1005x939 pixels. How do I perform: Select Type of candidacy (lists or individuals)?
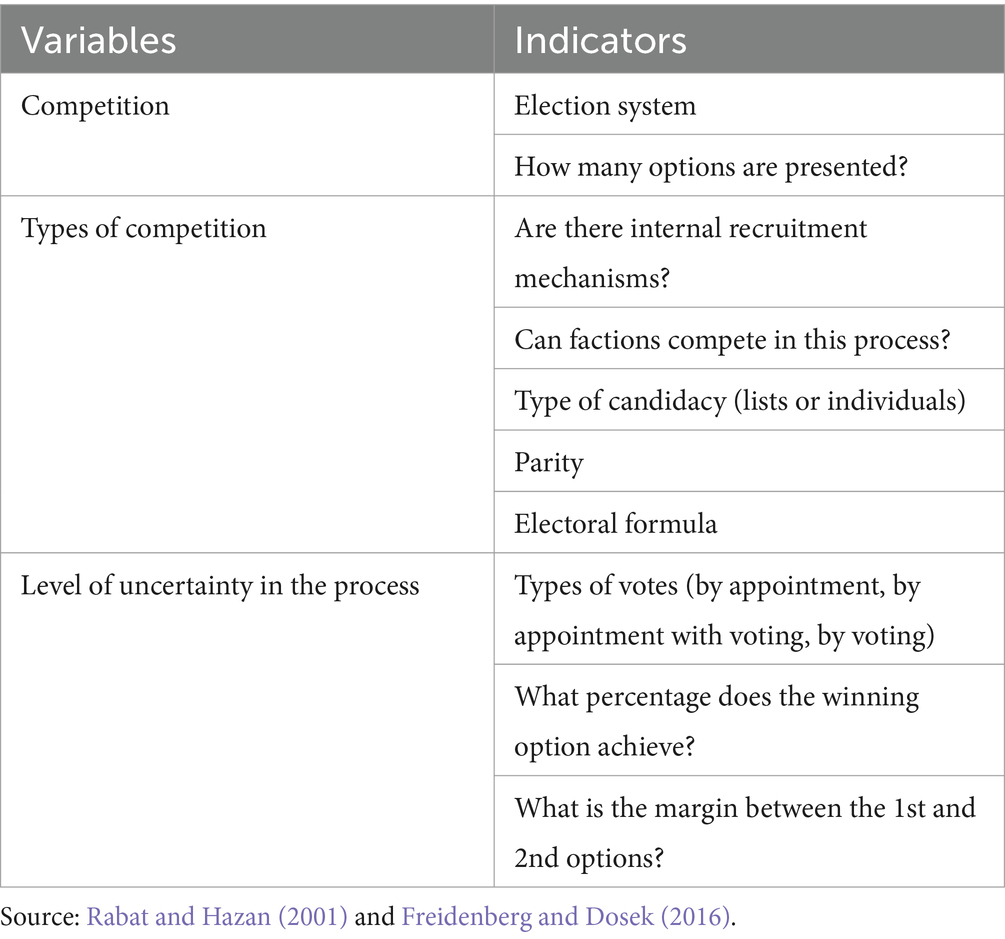coord(749,399)
